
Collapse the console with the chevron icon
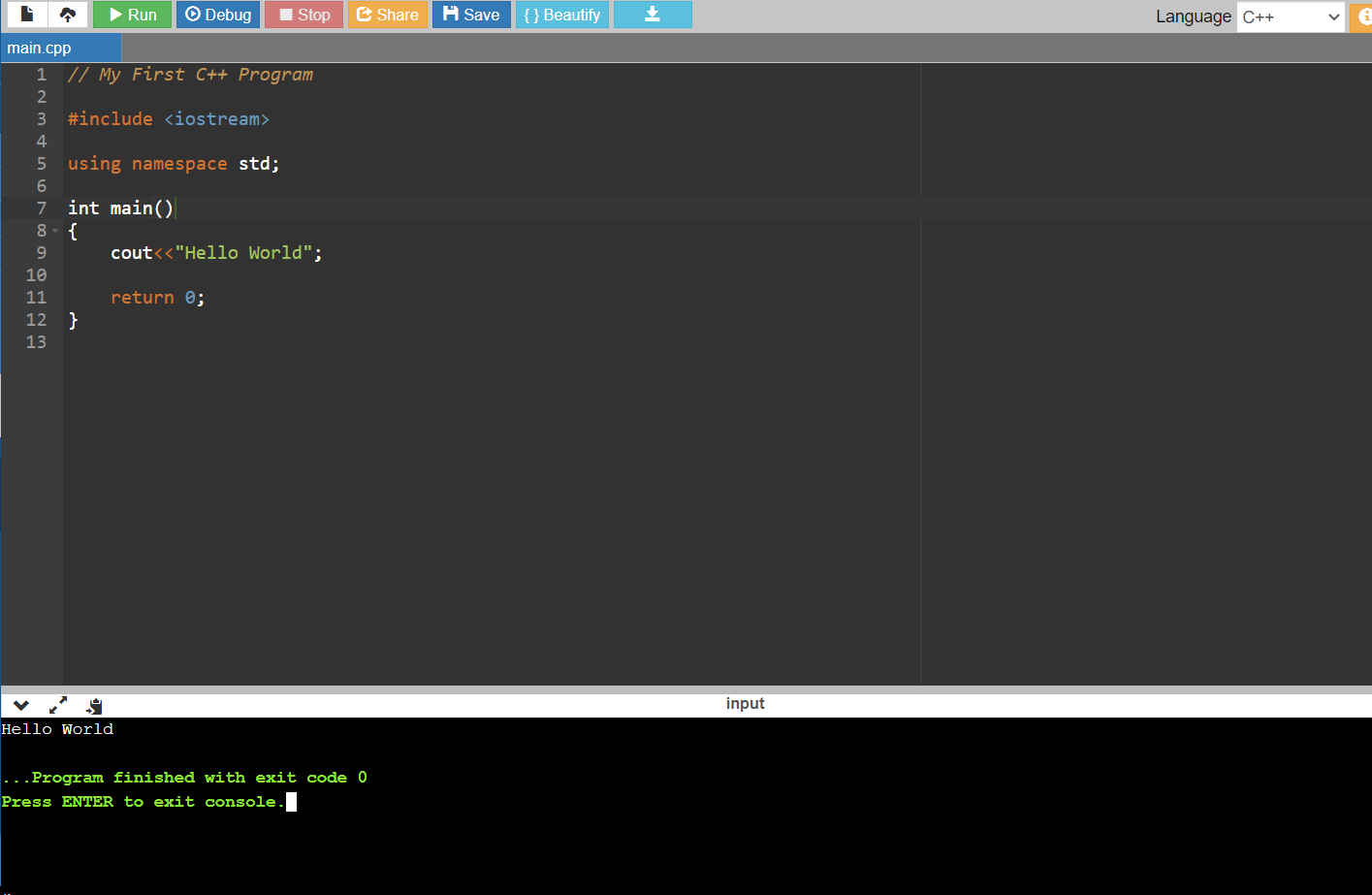(21, 705)
